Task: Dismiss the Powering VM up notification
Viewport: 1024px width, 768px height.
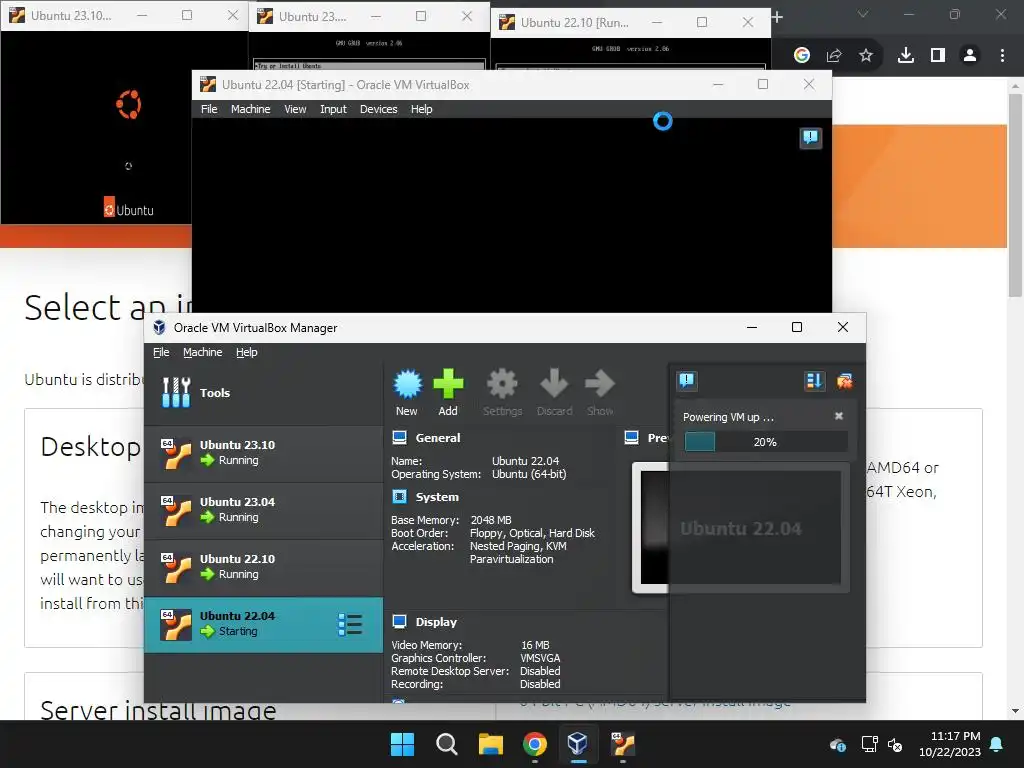Action: click(839, 416)
